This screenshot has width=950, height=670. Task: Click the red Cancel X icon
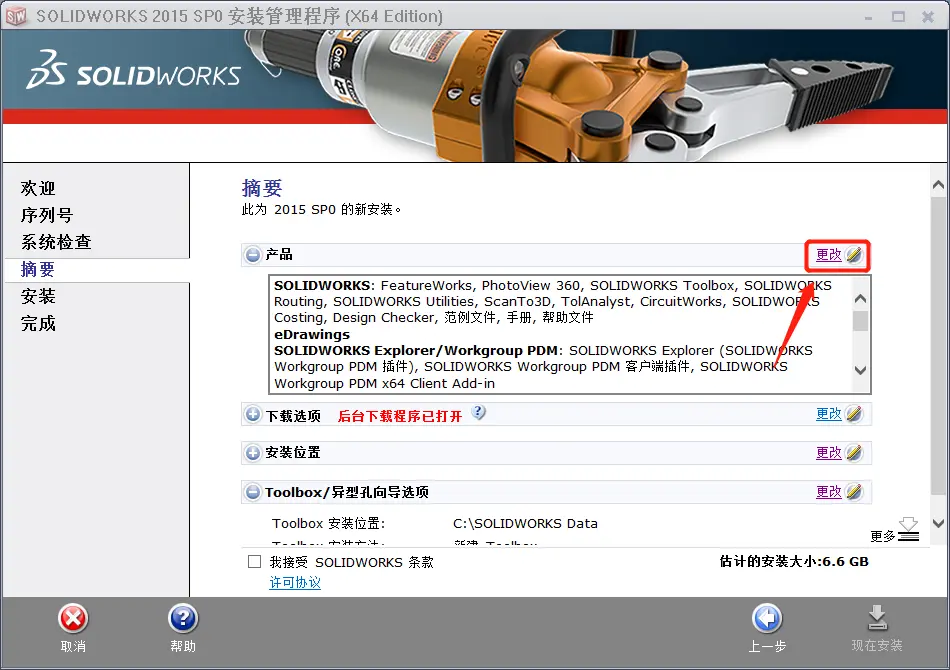click(x=73, y=619)
